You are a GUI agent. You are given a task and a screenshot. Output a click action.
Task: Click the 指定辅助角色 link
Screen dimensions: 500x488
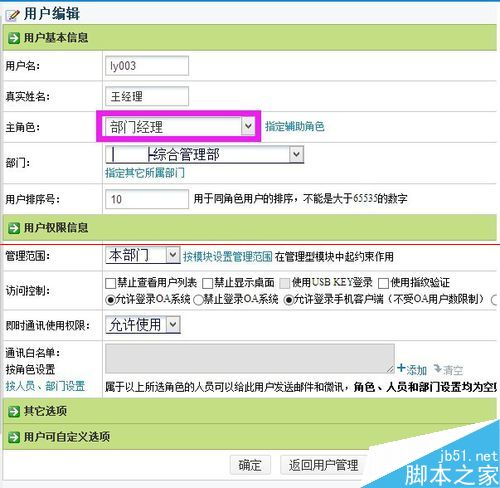point(295,127)
